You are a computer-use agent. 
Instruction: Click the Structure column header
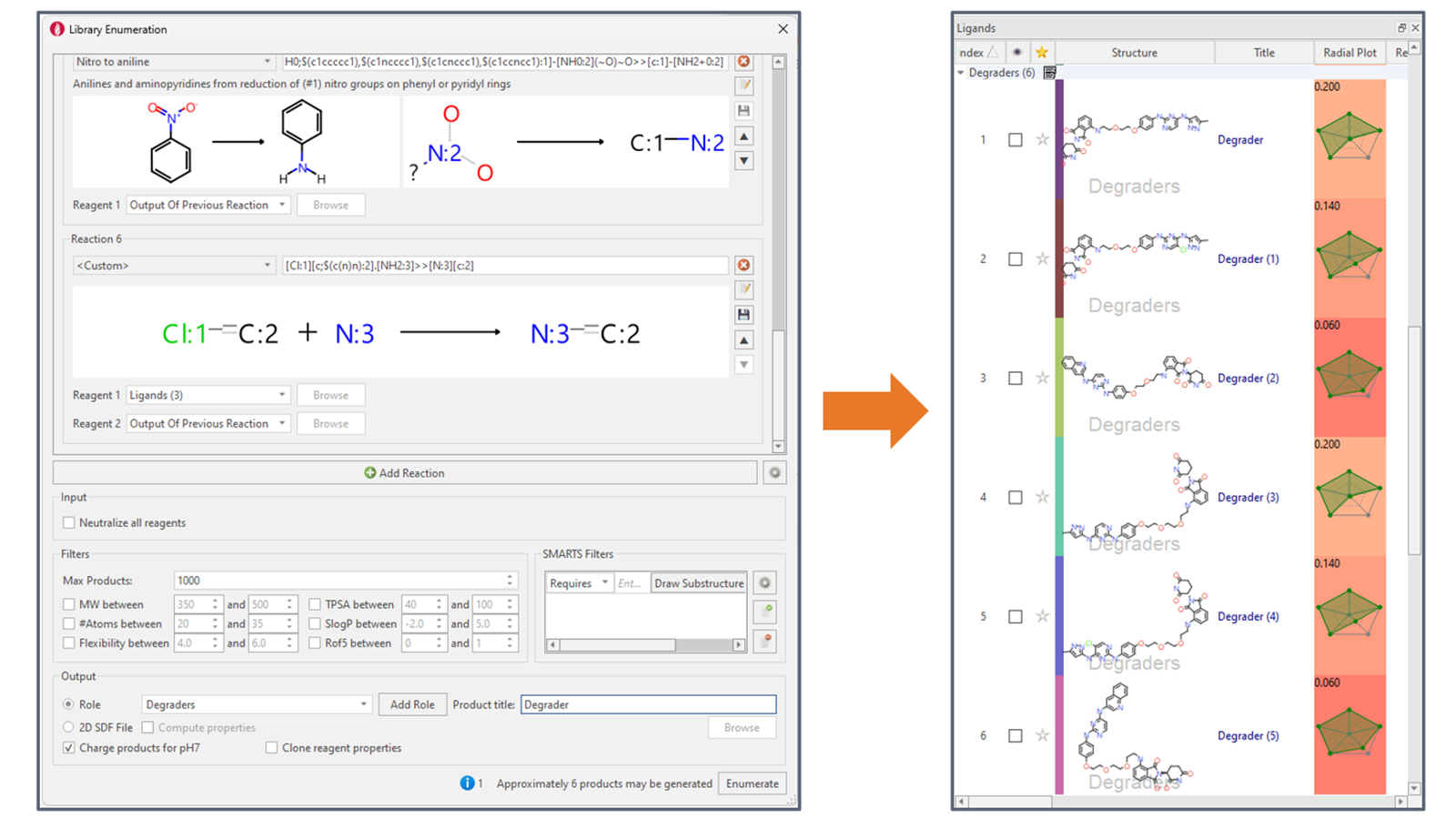(1134, 53)
